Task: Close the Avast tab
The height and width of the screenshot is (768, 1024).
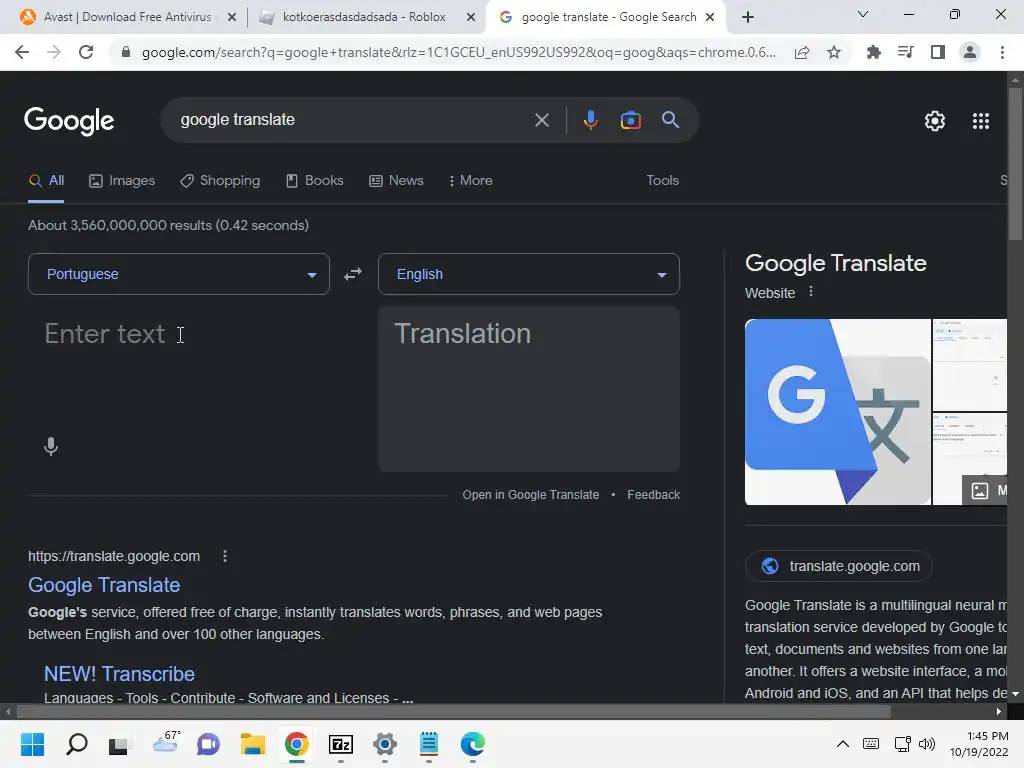Action: pyautogui.click(x=232, y=17)
